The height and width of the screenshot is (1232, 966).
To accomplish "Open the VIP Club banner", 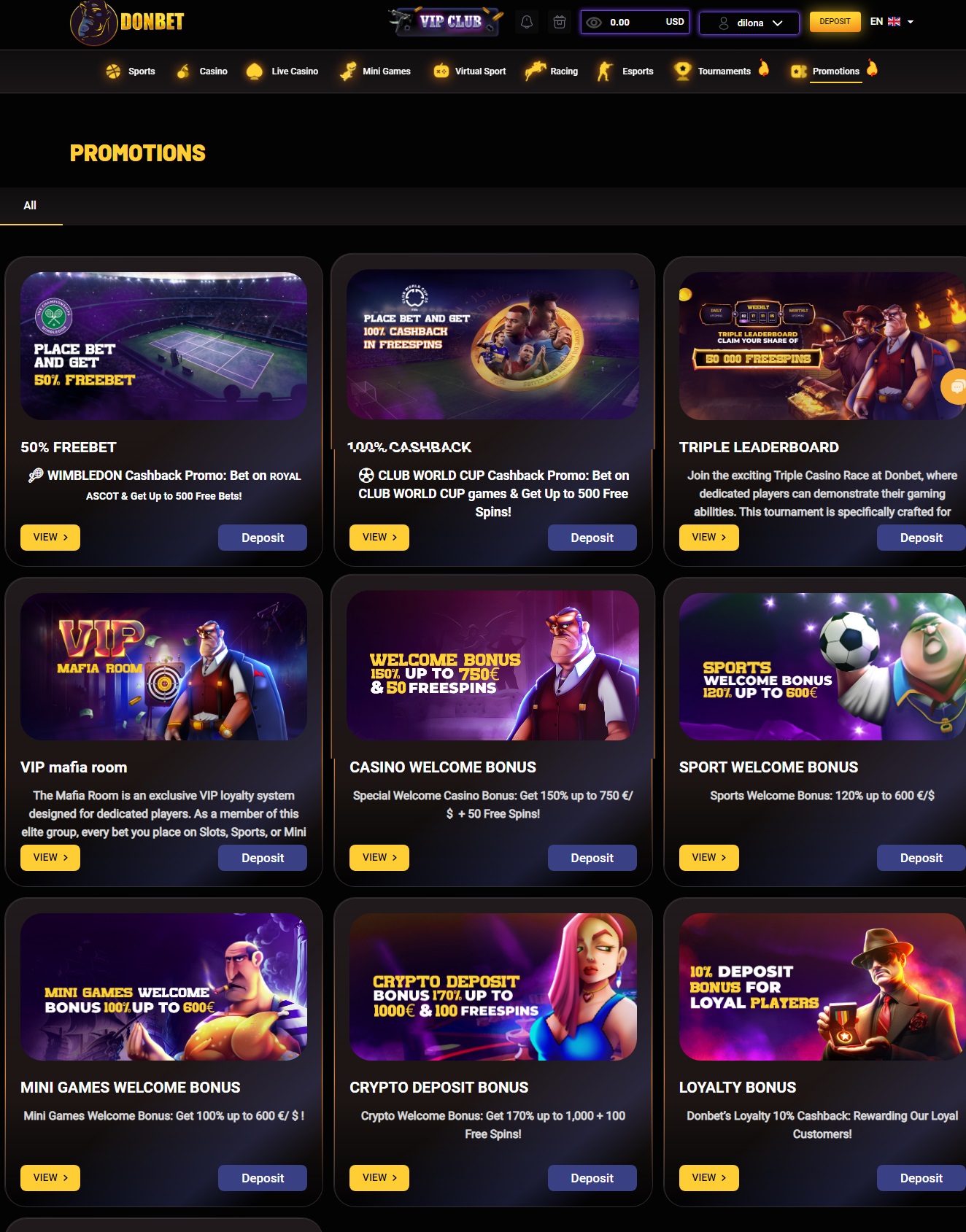I will [446, 21].
